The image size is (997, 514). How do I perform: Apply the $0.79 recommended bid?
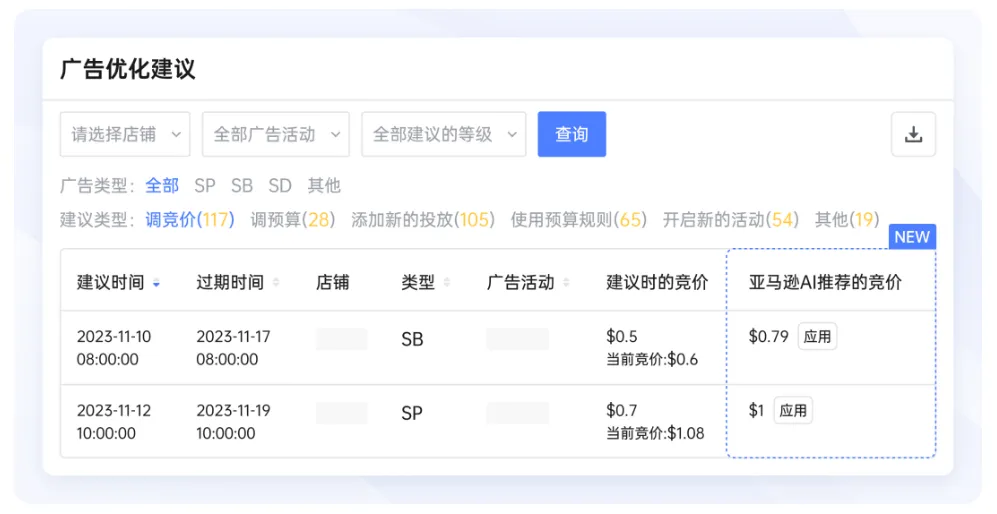(817, 337)
